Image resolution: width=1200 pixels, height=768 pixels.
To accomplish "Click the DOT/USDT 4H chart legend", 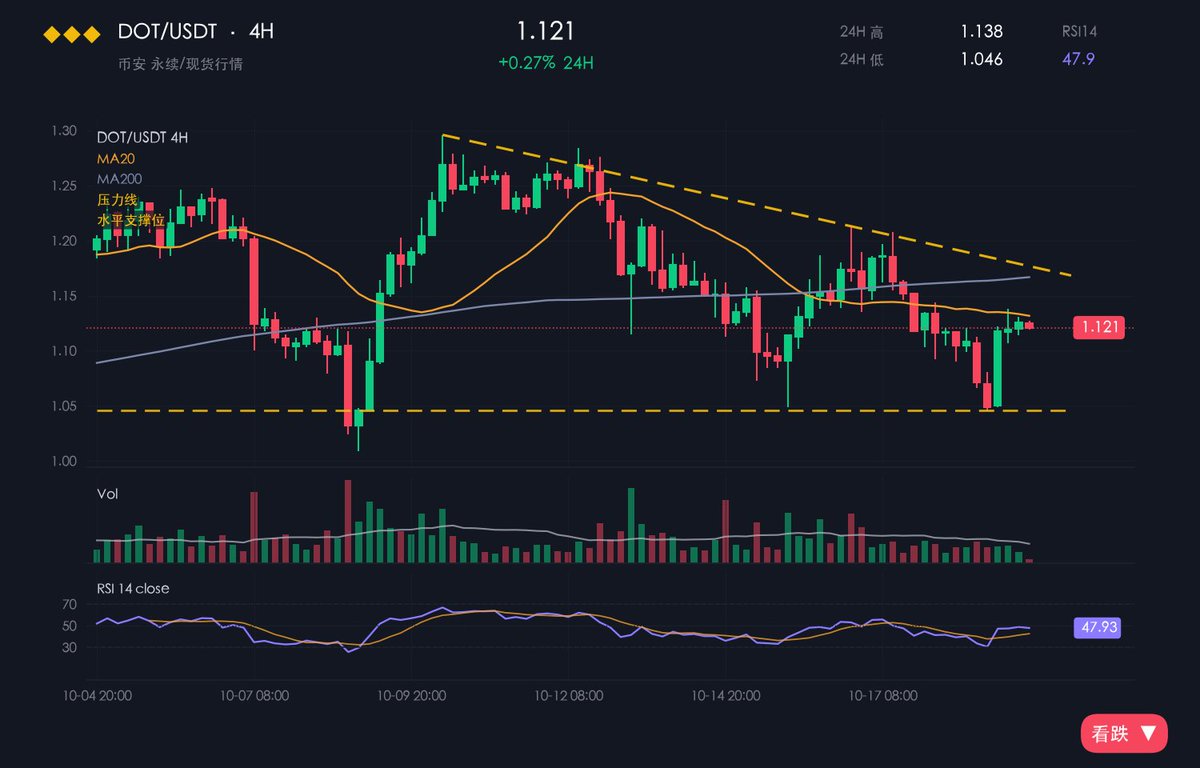I will (x=142, y=137).
